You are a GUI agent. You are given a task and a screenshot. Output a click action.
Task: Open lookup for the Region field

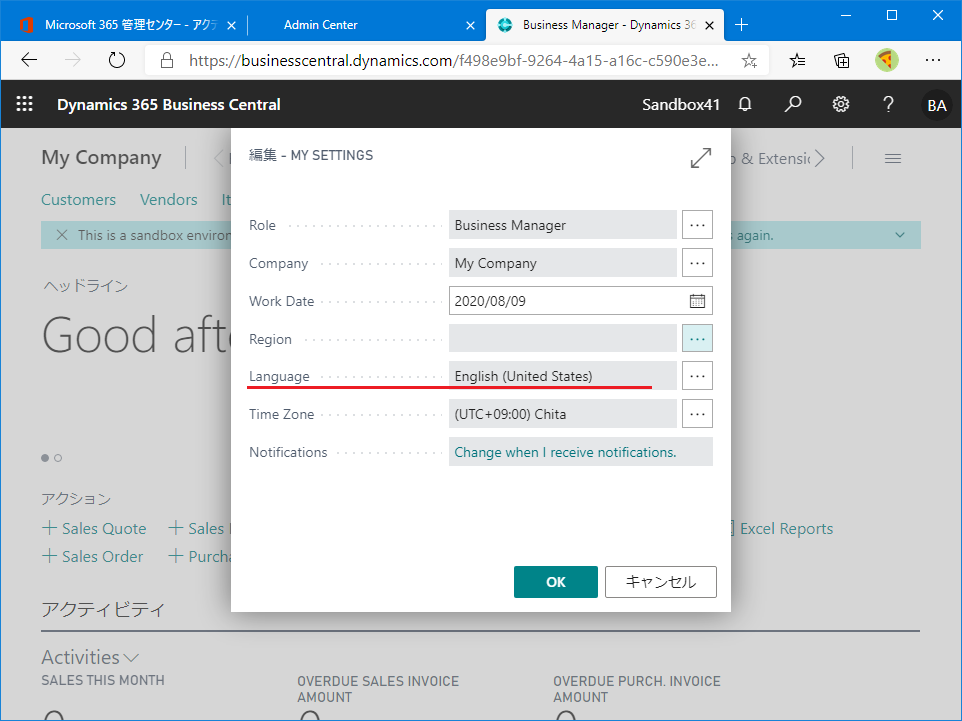[x=698, y=338]
